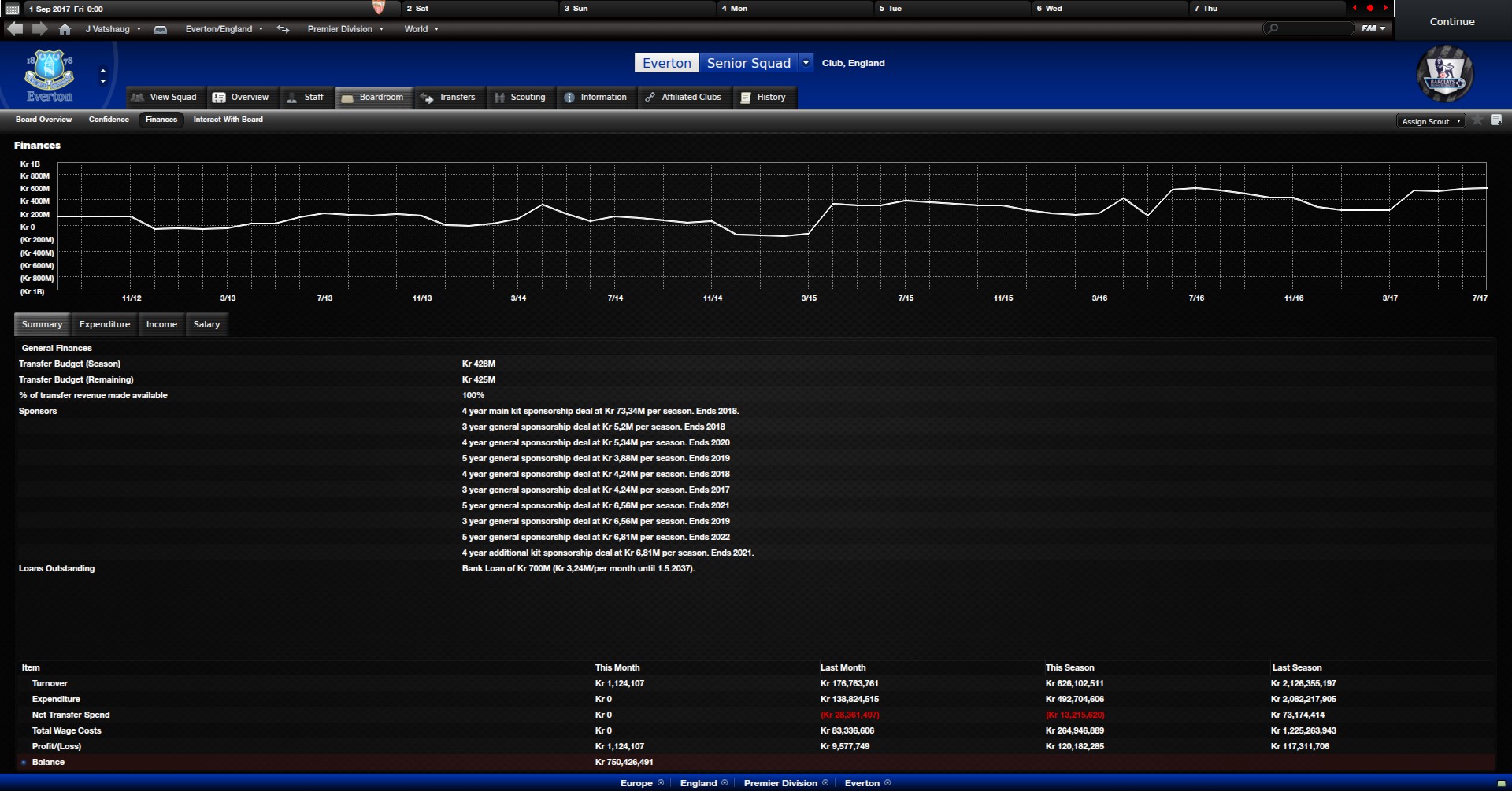Expand the World dropdown menu
1512x791 pixels.
click(421, 29)
